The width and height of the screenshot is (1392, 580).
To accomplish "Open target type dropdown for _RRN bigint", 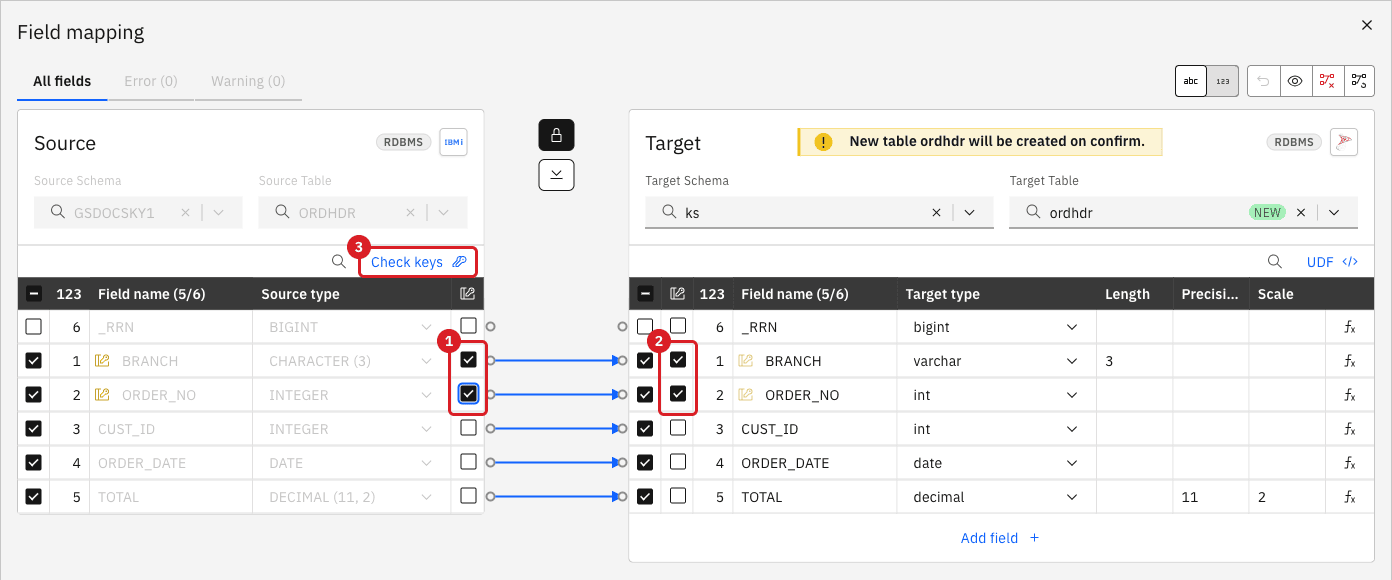I will click(1072, 327).
